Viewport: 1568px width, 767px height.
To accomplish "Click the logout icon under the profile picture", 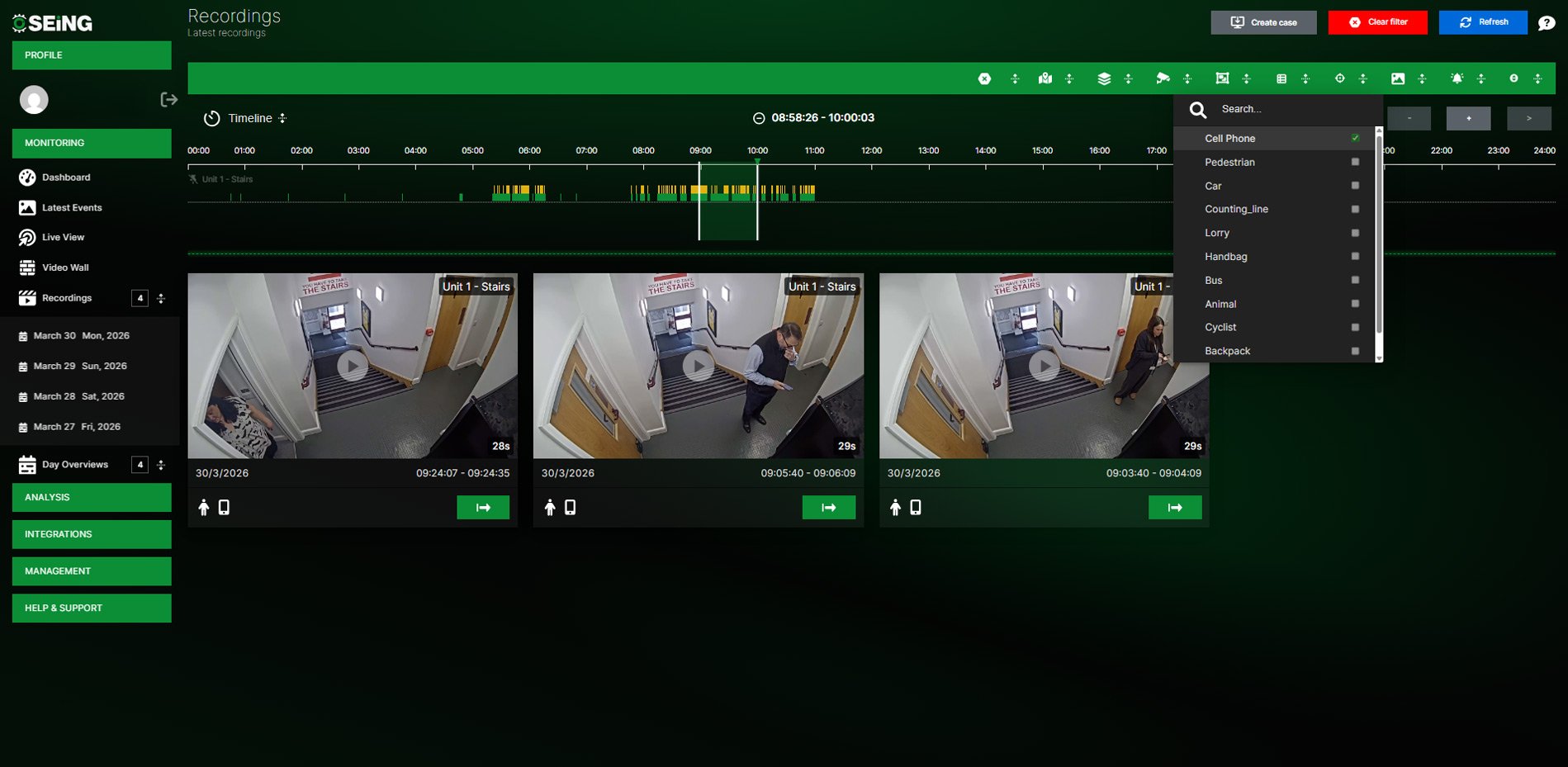I will 168,99.
